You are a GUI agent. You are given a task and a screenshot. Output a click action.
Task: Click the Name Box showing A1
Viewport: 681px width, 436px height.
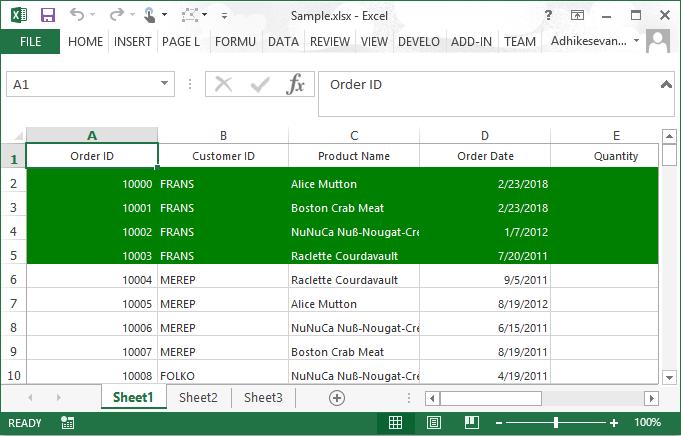[x=83, y=84]
